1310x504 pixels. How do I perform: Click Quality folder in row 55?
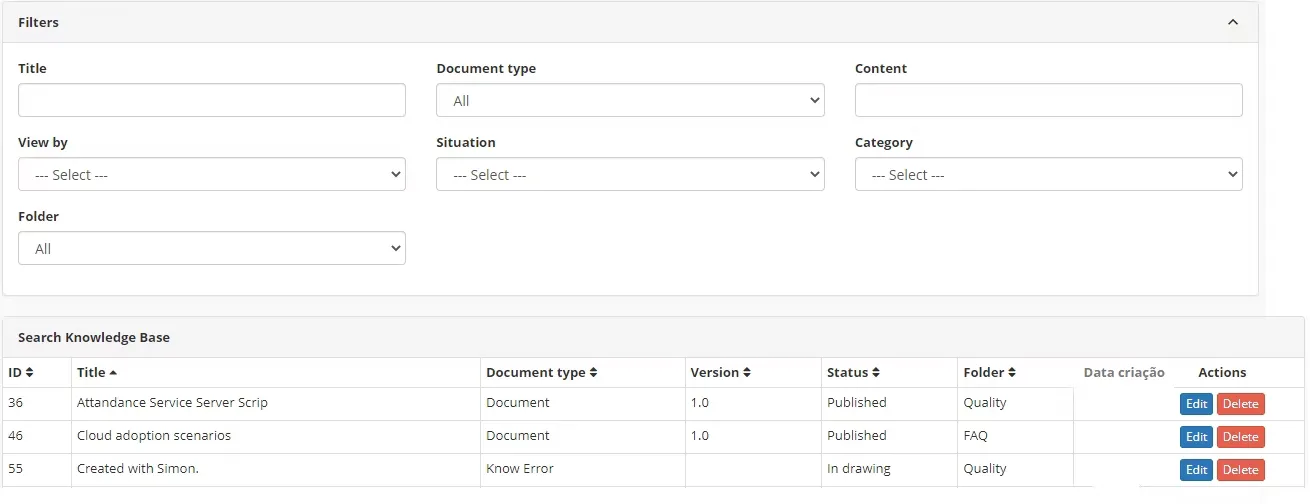[x=985, y=468]
